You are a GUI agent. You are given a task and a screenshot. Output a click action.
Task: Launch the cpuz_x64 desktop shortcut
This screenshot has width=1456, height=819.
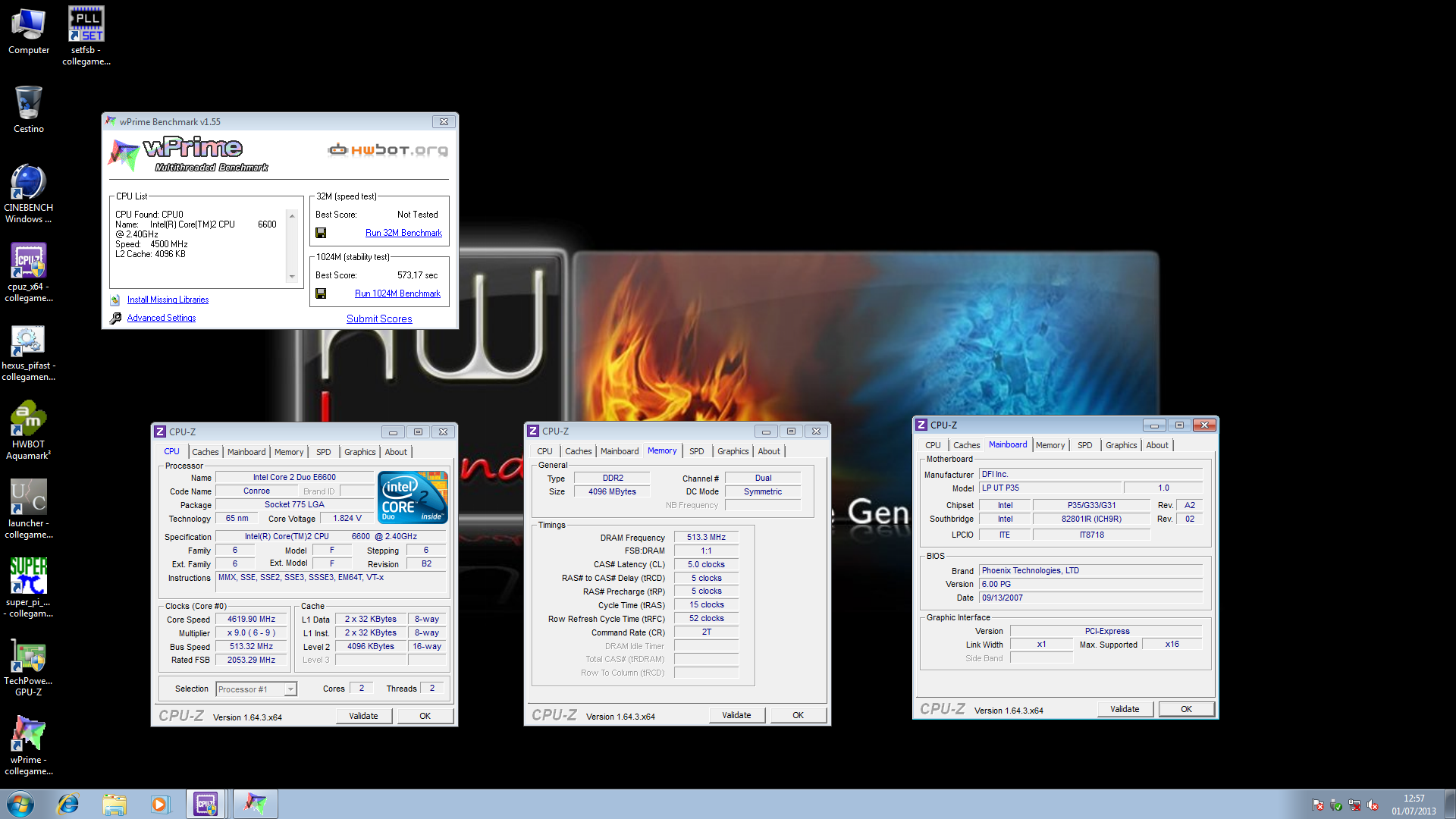(29, 272)
